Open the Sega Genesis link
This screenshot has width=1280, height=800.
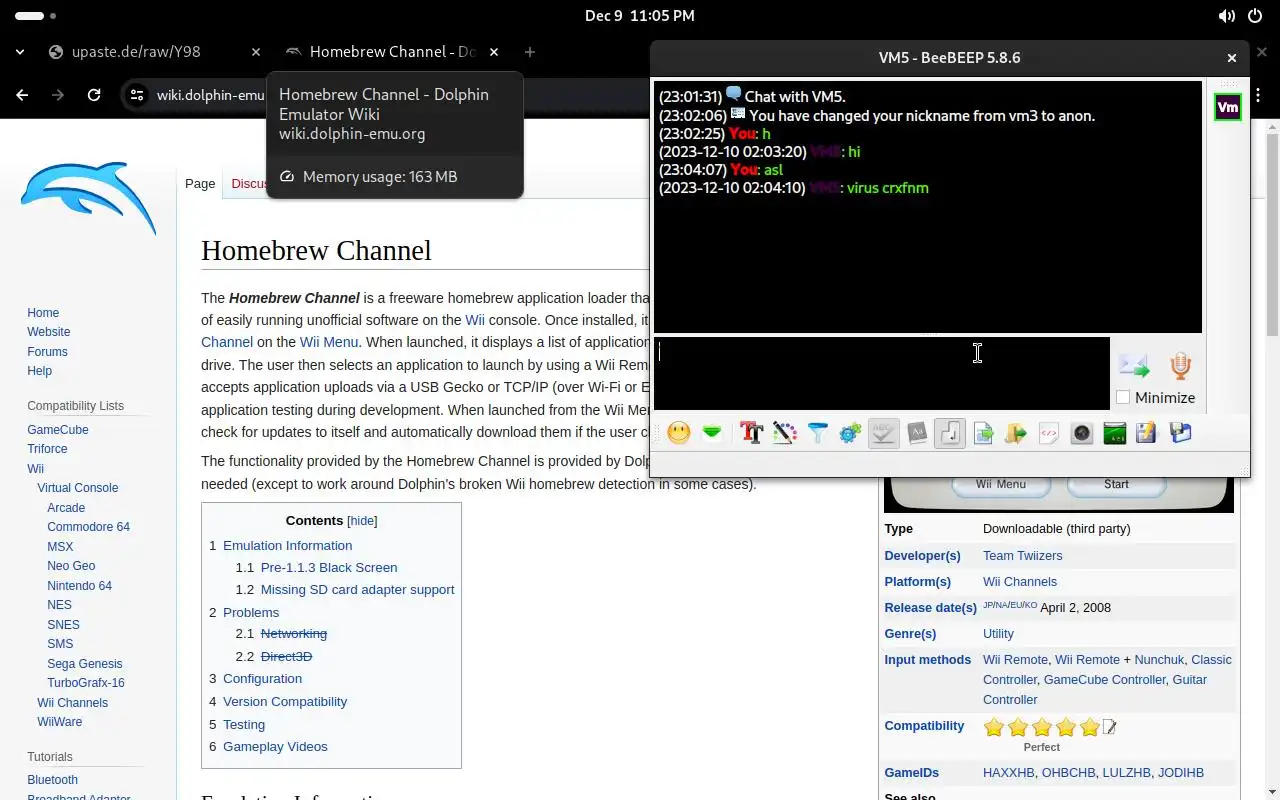pos(85,664)
